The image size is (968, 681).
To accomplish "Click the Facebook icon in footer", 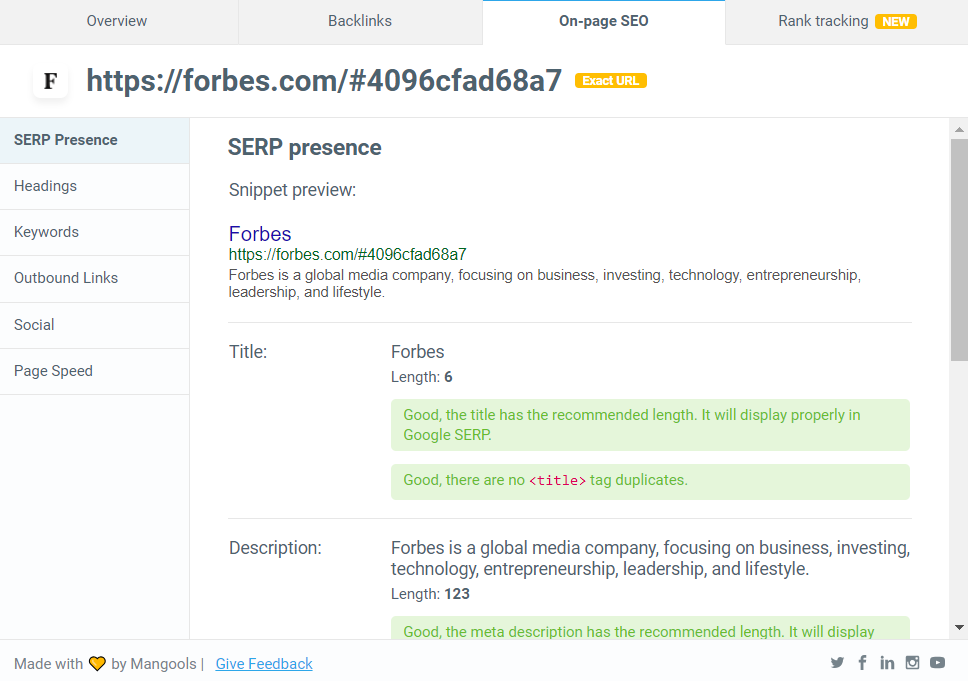I will [862, 663].
